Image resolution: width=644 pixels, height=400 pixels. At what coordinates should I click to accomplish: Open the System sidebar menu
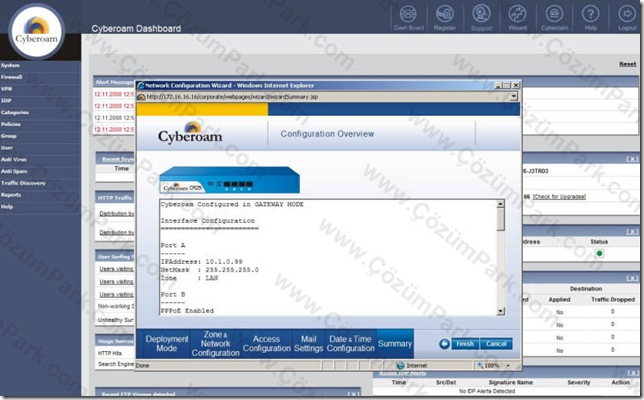tap(10, 65)
